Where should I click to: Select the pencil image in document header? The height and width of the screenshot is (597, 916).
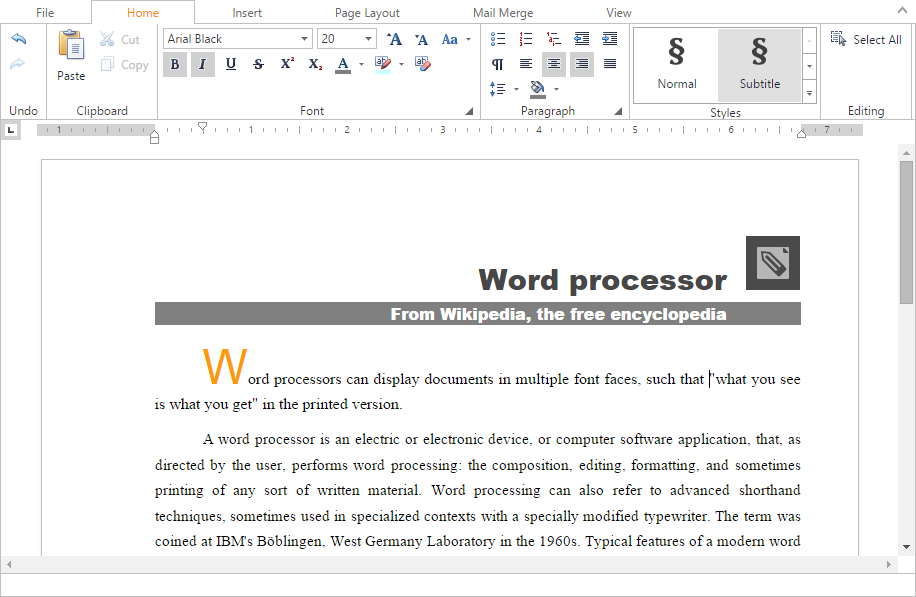[773, 263]
